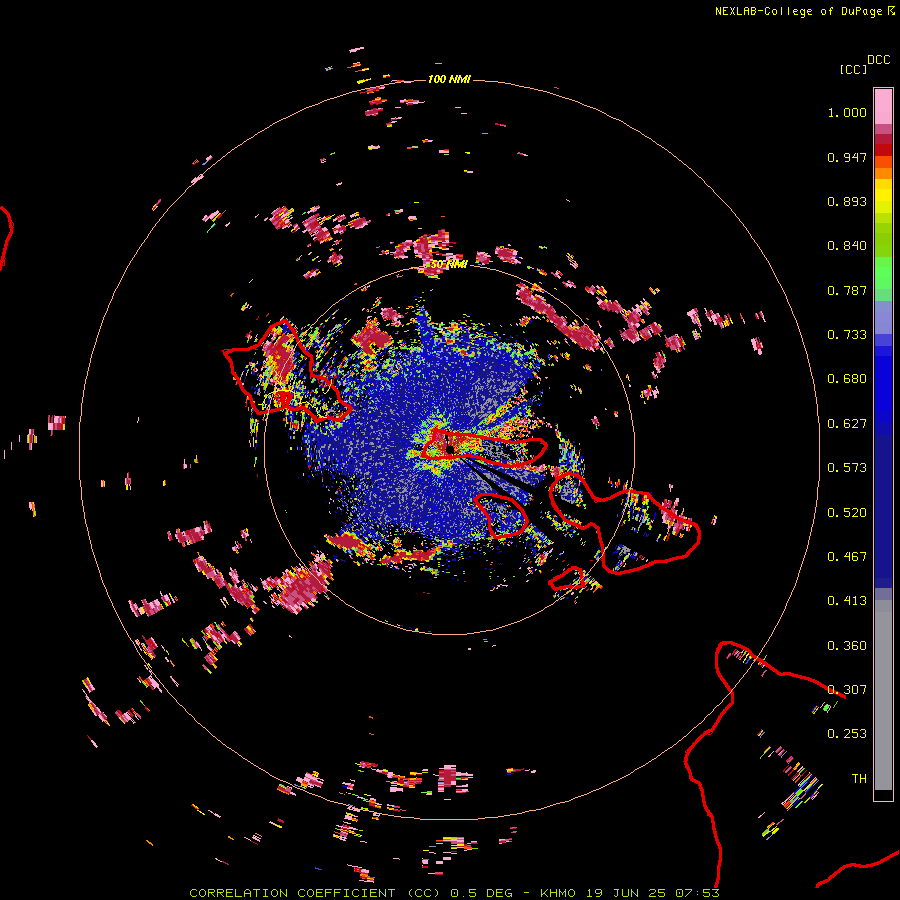Click the 50 NMI range ring label
This screenshot has height=900, width=900.
tap(449, 265)
